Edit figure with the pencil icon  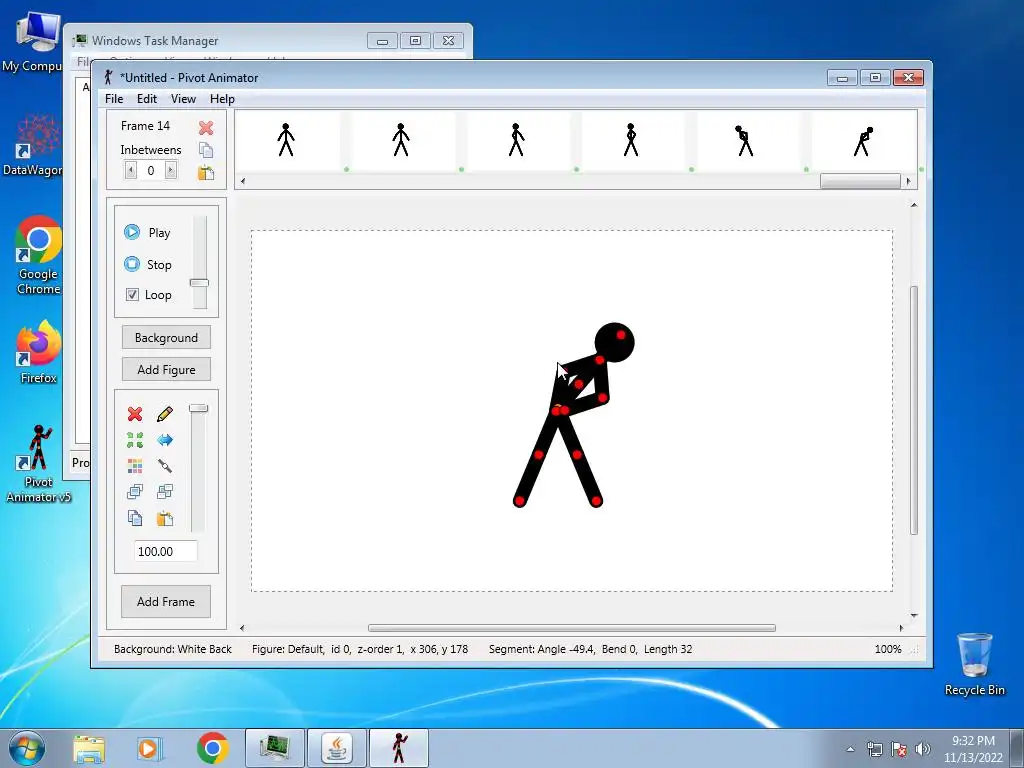(x=165, y=414)
